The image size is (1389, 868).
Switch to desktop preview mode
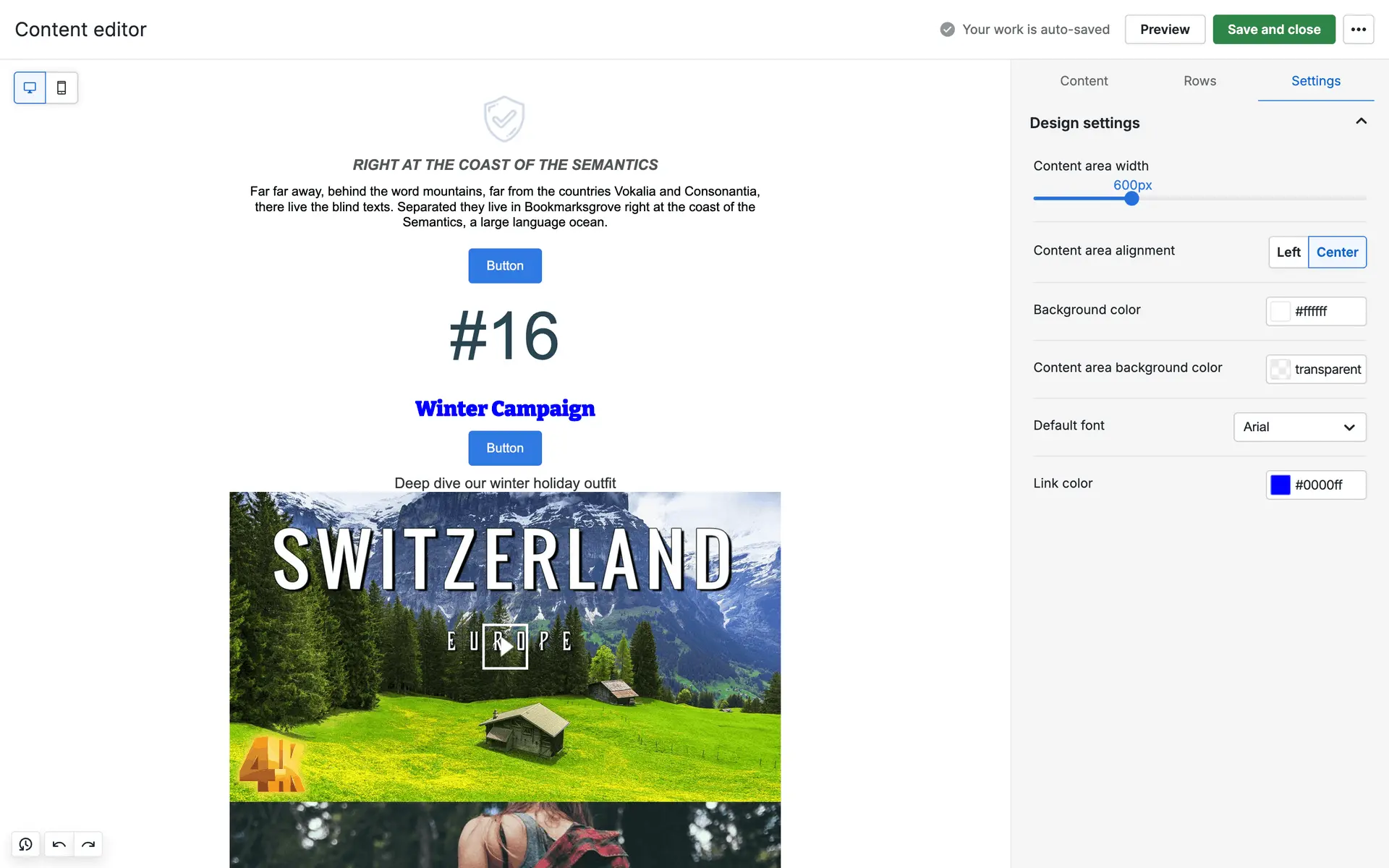[x=30, y=88]
